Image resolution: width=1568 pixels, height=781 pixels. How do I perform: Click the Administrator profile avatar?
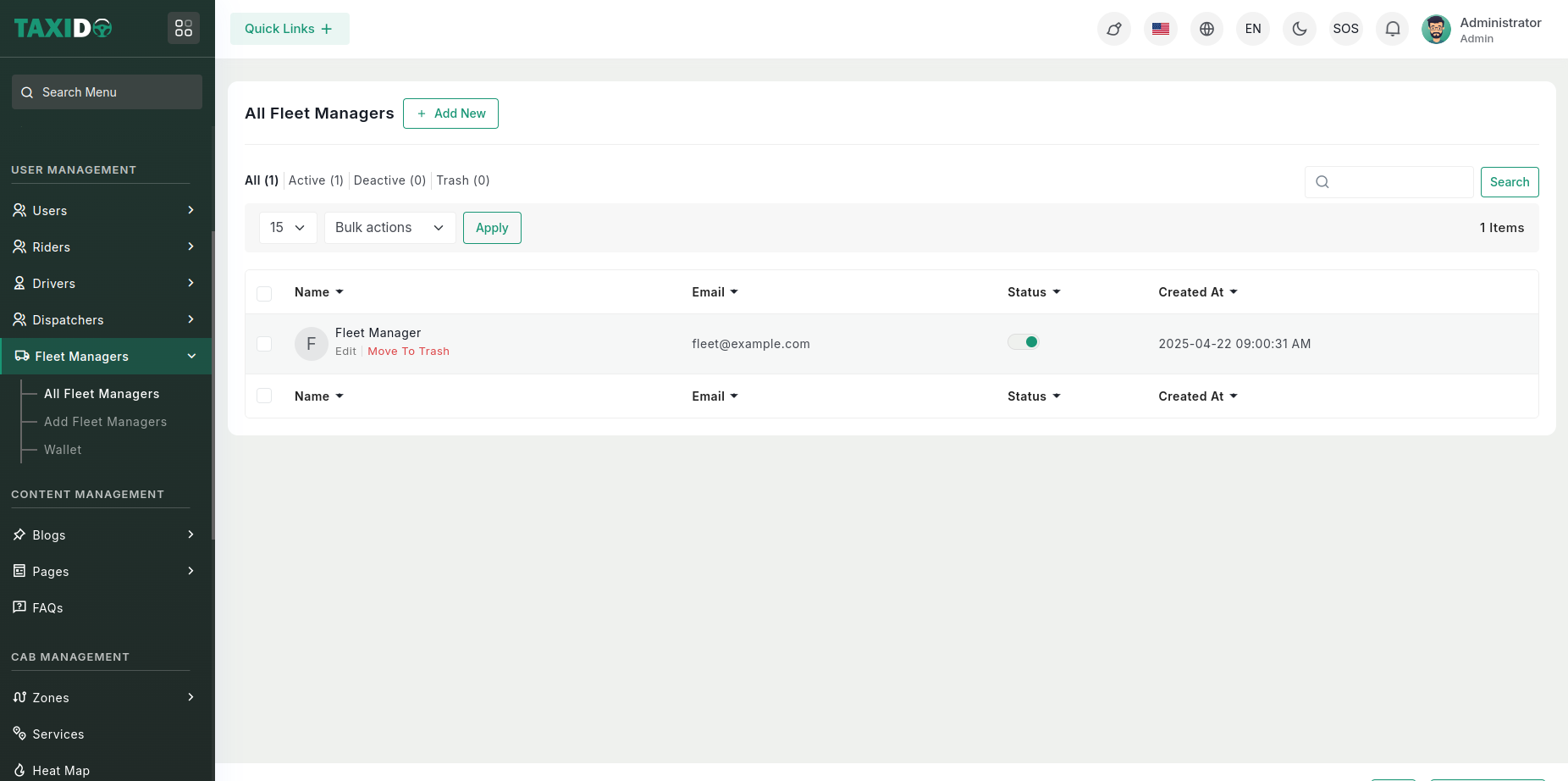pyautogui.click(x=1436, y=29)
